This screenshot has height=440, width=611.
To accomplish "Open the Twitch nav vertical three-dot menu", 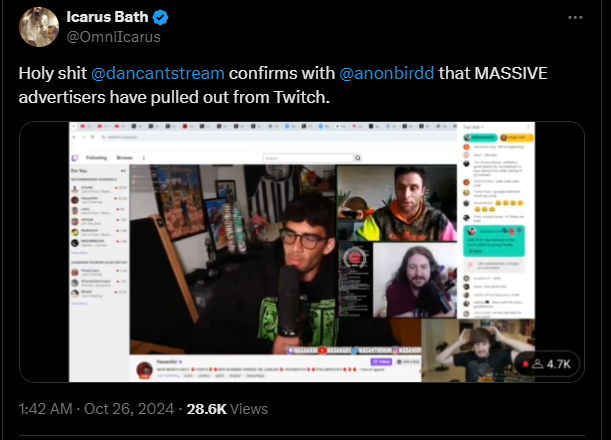I will click(144, 158).
